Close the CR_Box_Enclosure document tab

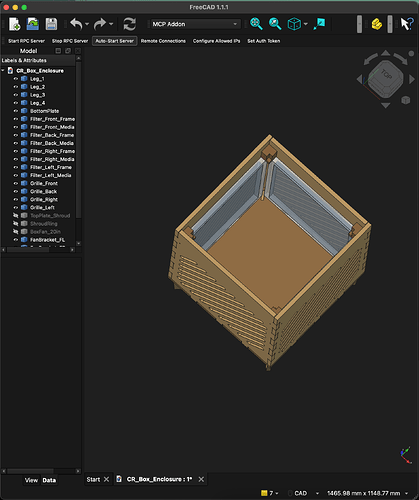201,479
